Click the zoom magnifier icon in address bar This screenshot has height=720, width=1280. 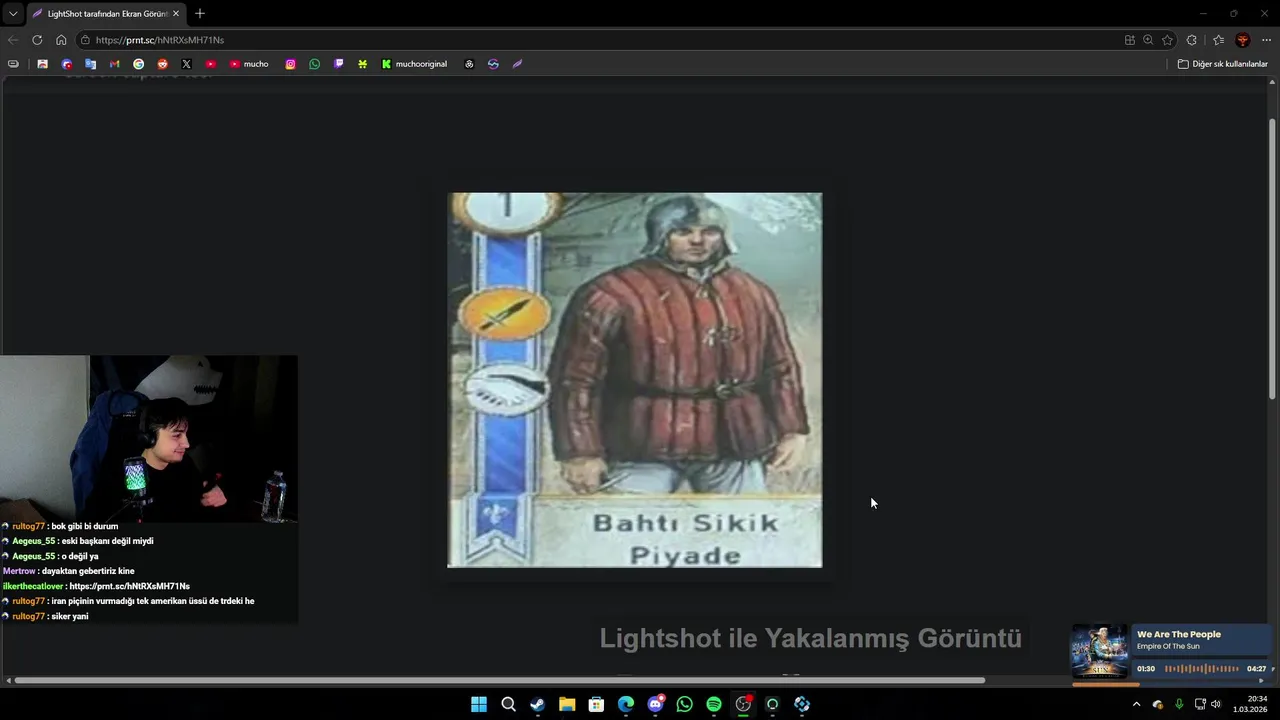pos(1148,40)
